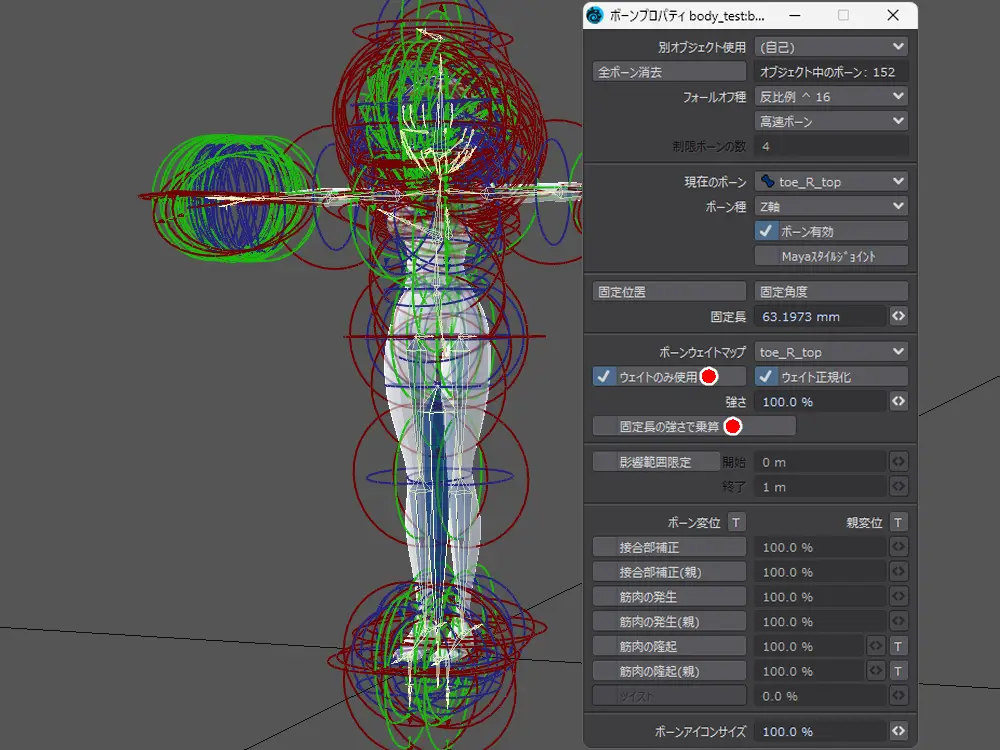Expand フォールオフ種 dropdown
Image resolution: width=1000 pixels, height=750 pixels.
coord(830,97)
